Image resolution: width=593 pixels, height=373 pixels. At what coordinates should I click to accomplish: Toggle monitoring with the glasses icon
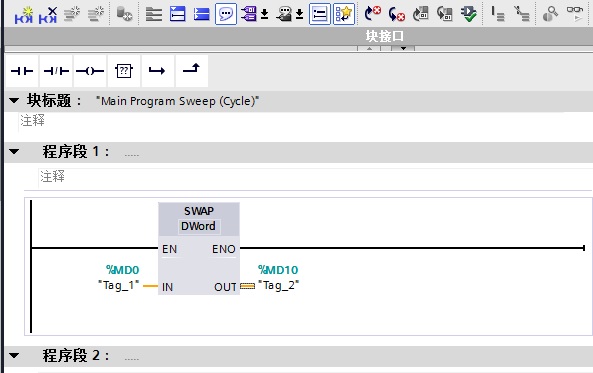575,14
